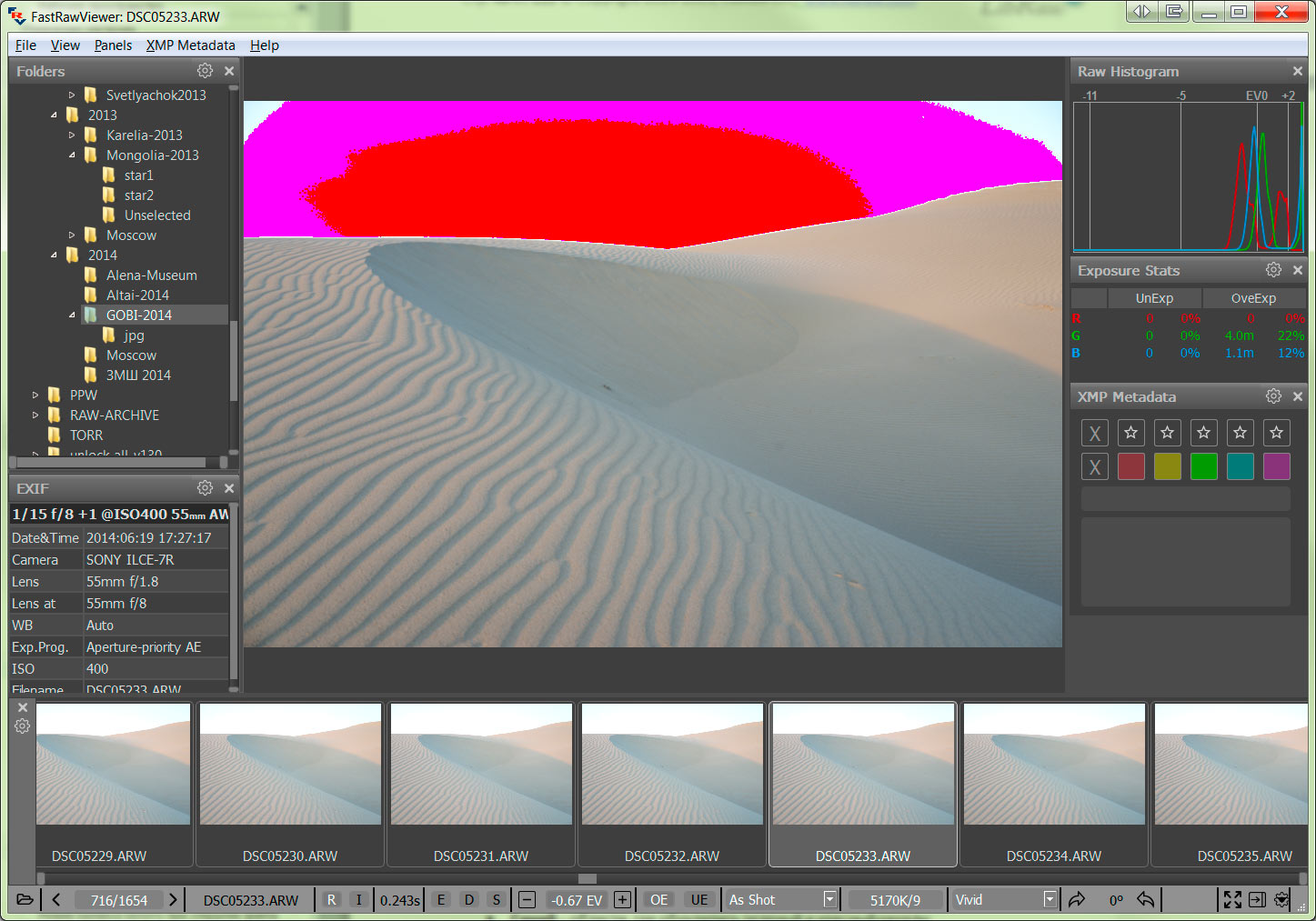1316x921 pixels.
Task: Rotate image counter-clockwise with the left arrow
Action: 1146,900
